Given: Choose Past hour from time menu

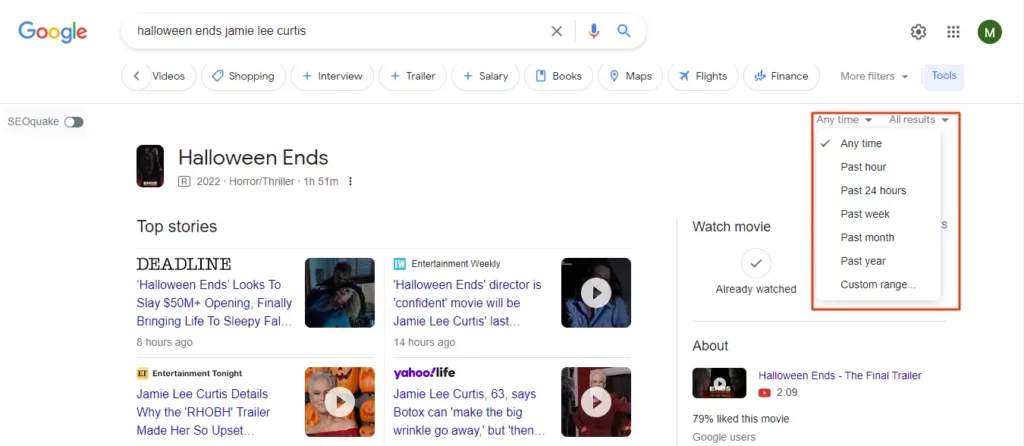Looking at the screenshot, I should coord(878,167).
